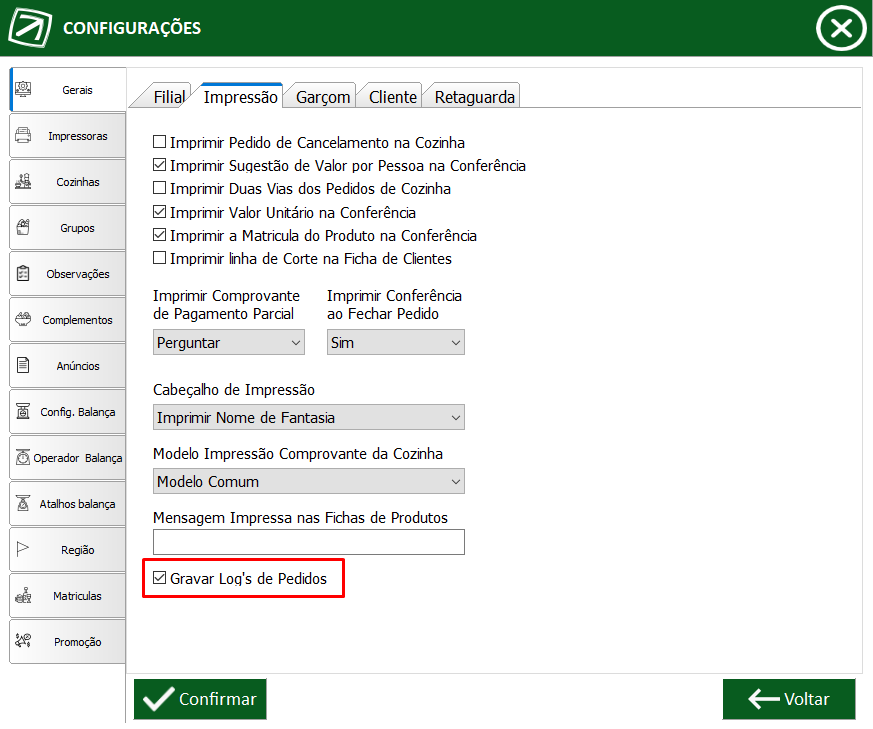The height and width of the screenshot is (729, 873).
Task: Expand Modelo Impressão Comprovante da Cozinha dropdown
Action: (x=308, y=481)
